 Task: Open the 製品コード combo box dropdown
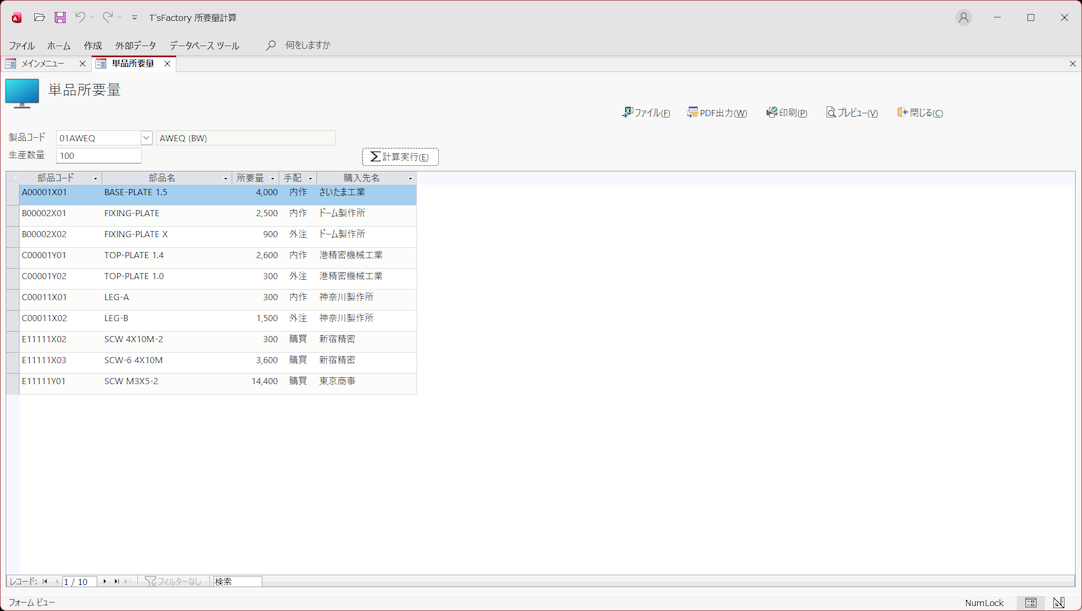146,138
